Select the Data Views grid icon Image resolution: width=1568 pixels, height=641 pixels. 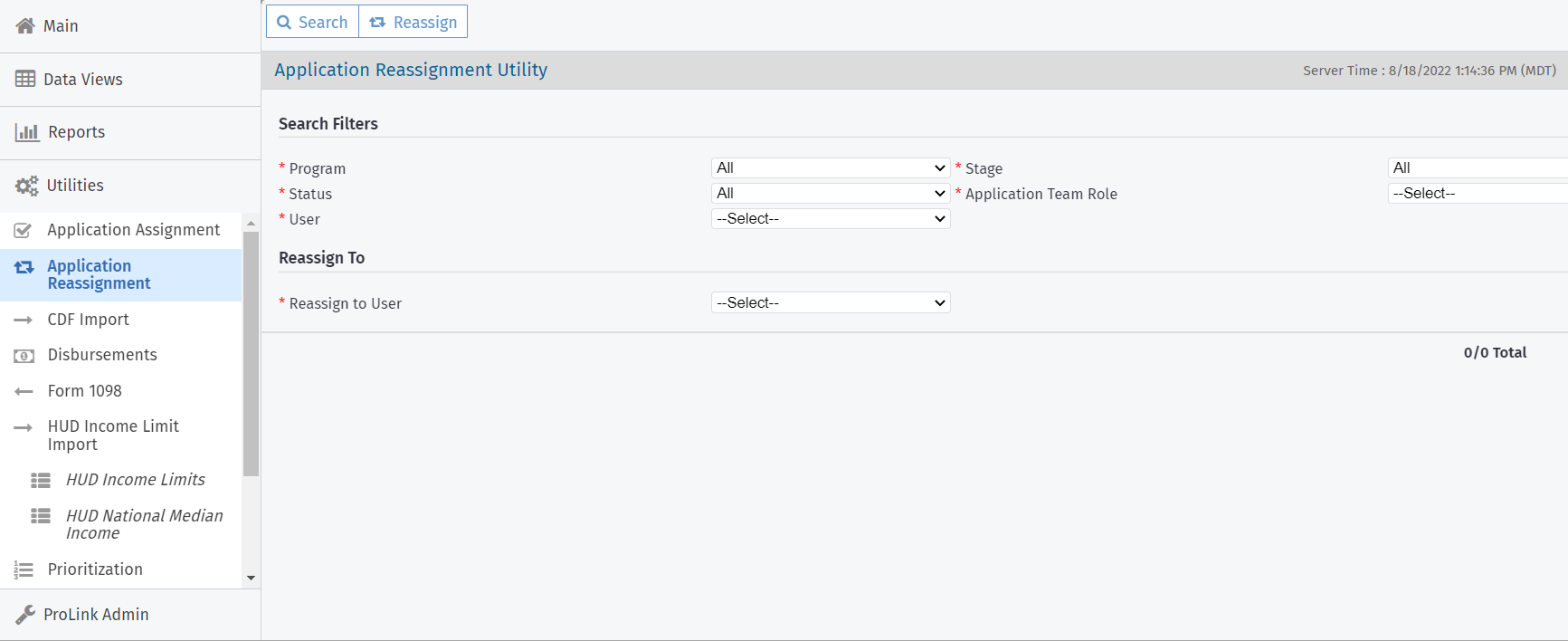click(x=25, y=79)
